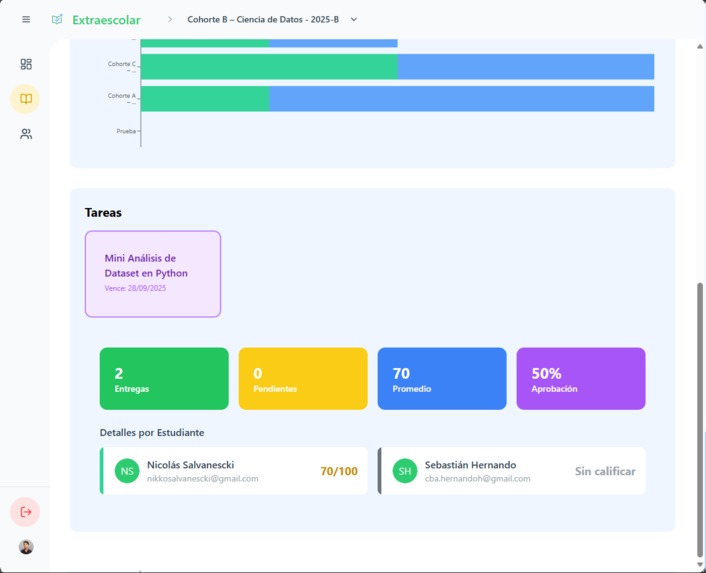
Task: Click nikkosalvanescki@gmail.com email
Action: point(203,478)
